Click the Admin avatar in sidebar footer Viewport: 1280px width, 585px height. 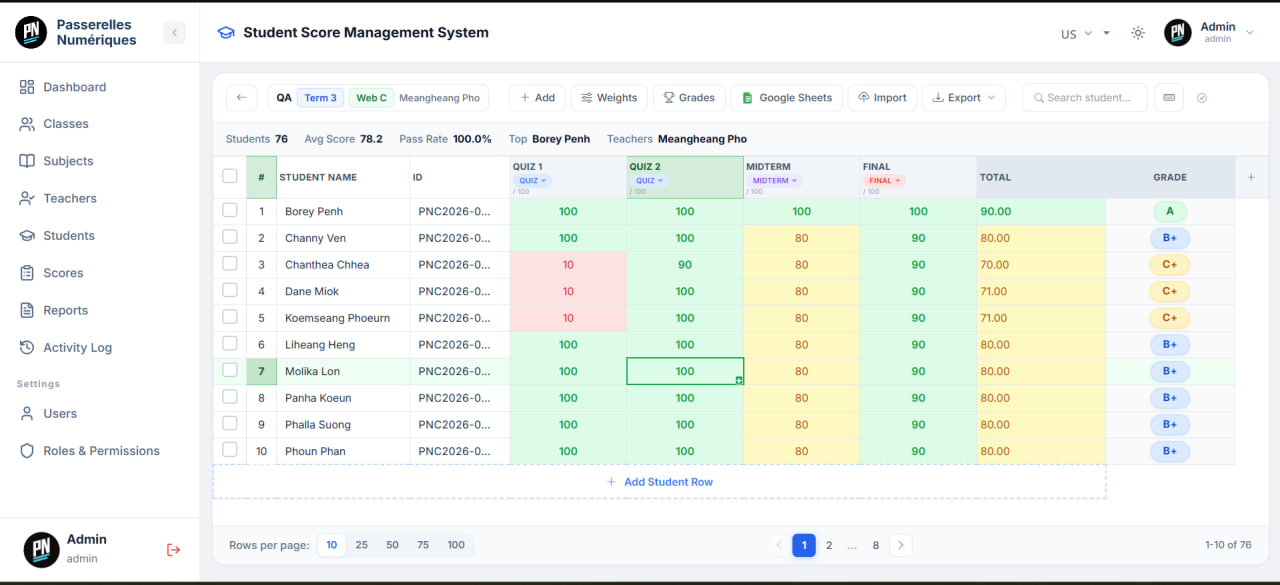tap(41, 549)
